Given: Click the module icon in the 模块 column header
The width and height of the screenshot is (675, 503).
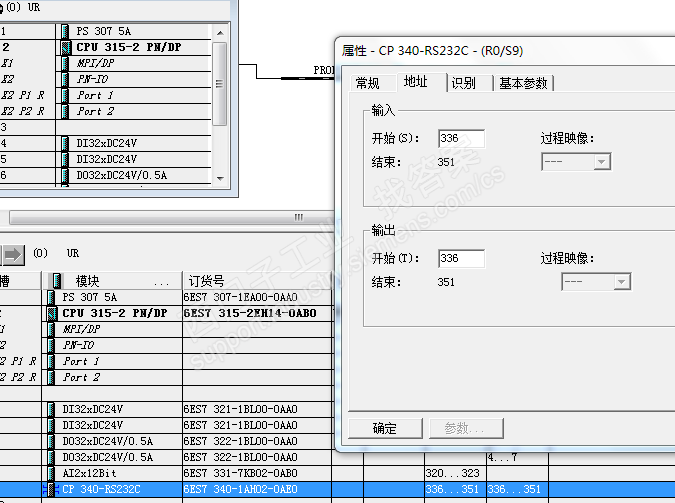Looking at the screenshot, I should click(57, 281).
